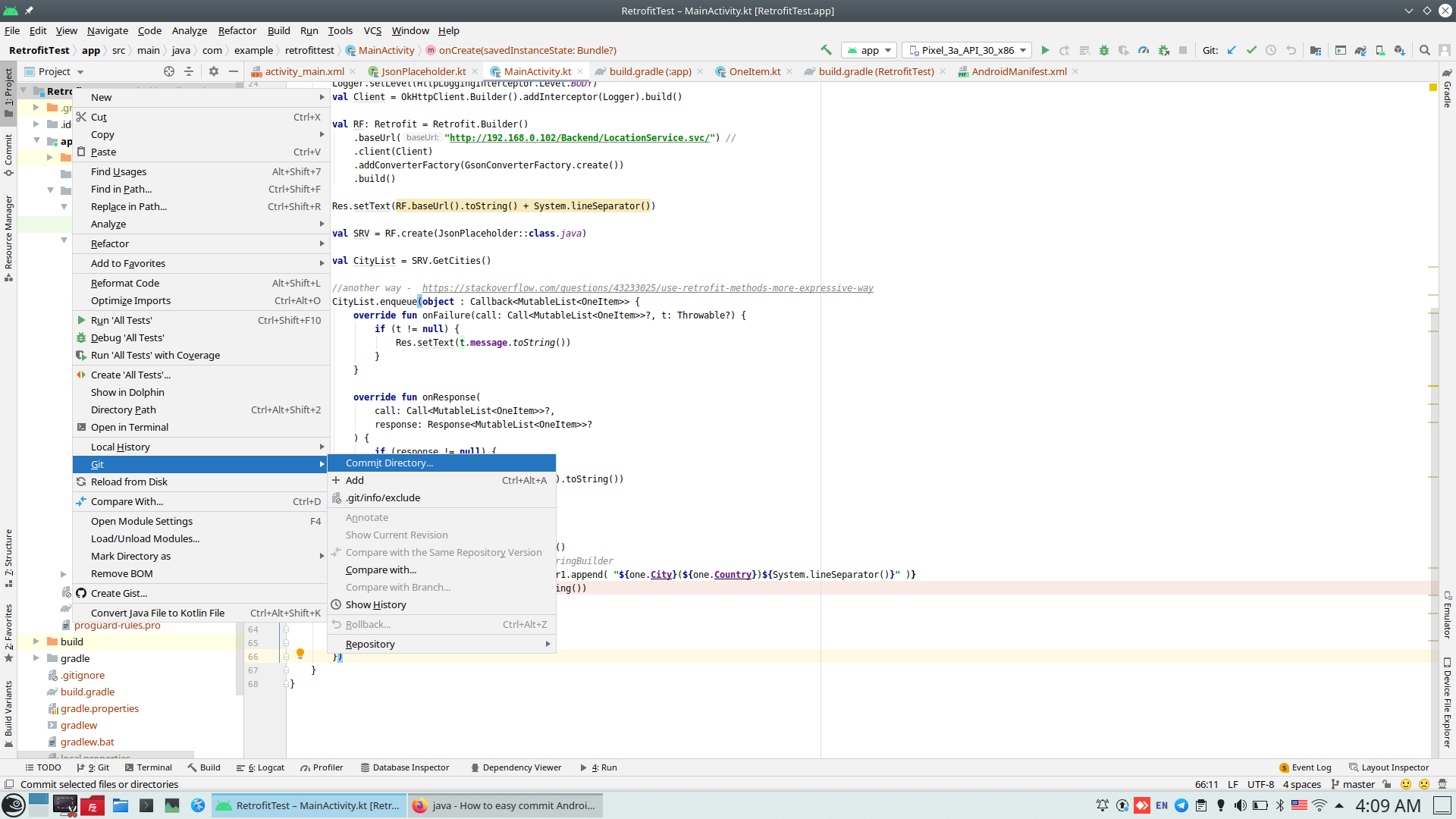Expand the gradle folder in project tree
This screenshot has width=1456, height=819.
pos(36,658)
